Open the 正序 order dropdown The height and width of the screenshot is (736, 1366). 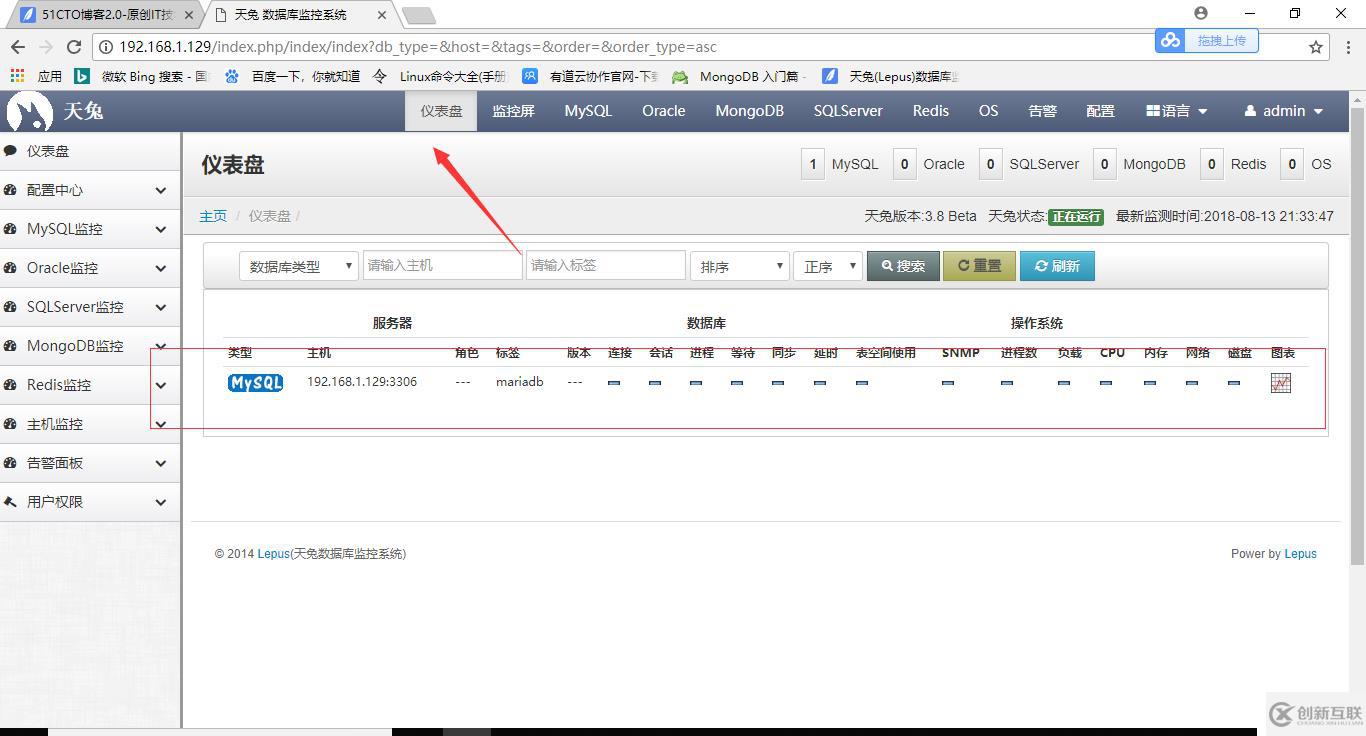click(827, 266)
